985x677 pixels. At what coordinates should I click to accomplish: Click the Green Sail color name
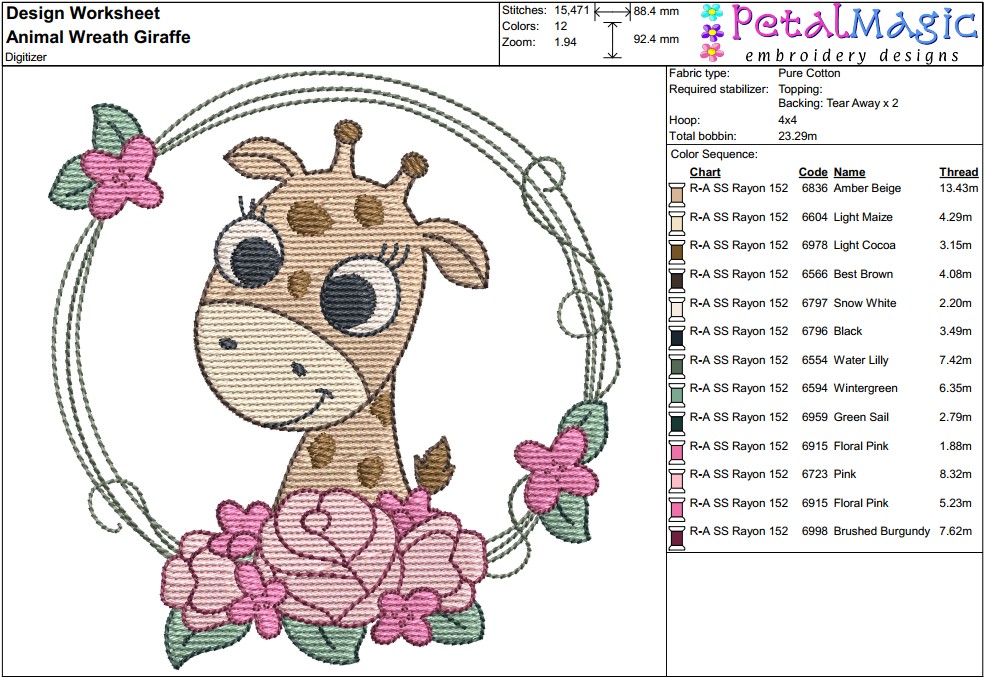click(861, 418)
